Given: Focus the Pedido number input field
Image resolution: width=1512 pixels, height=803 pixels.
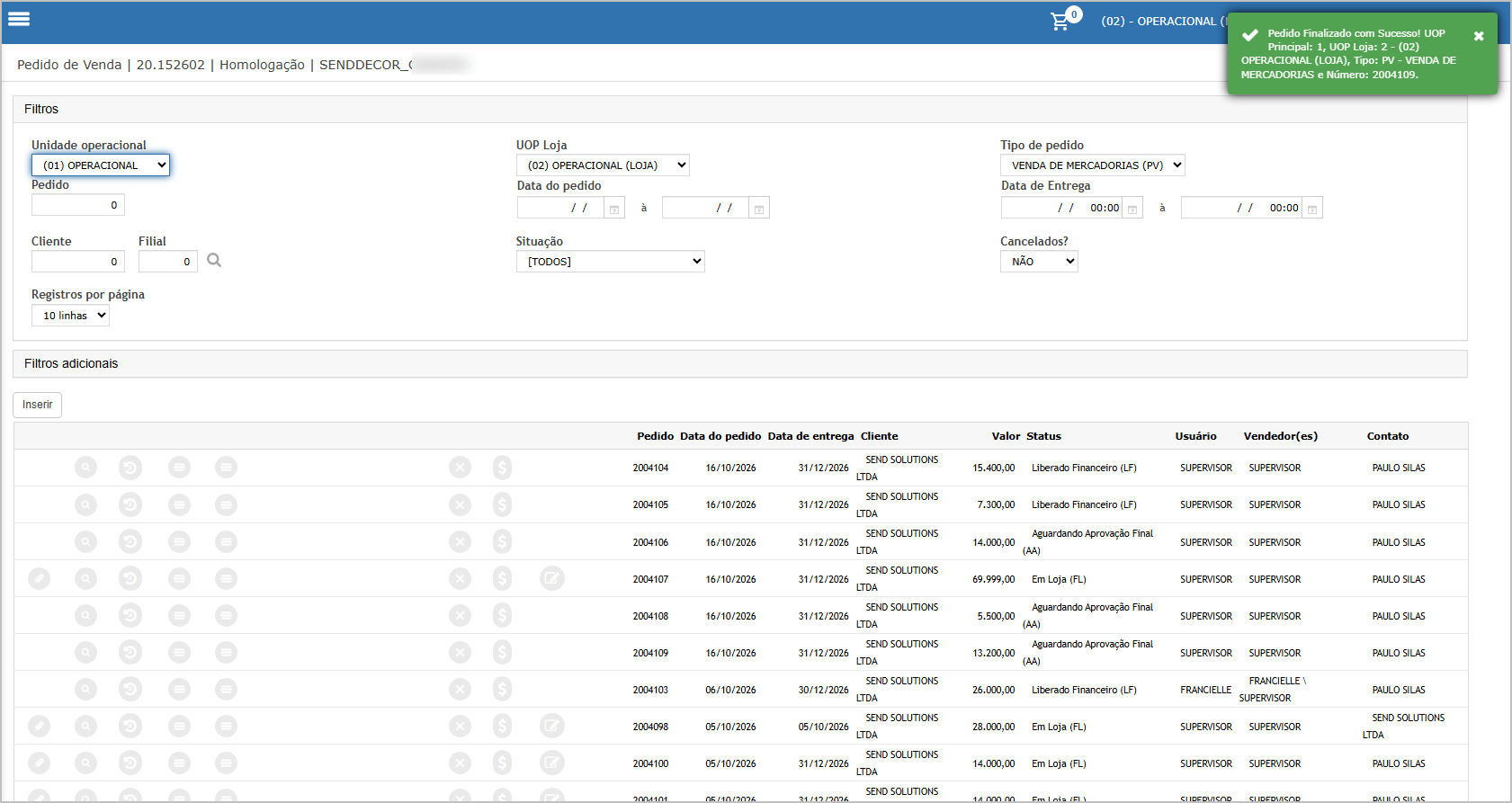Looking at the screenshot, I should (x=78, y=205).
